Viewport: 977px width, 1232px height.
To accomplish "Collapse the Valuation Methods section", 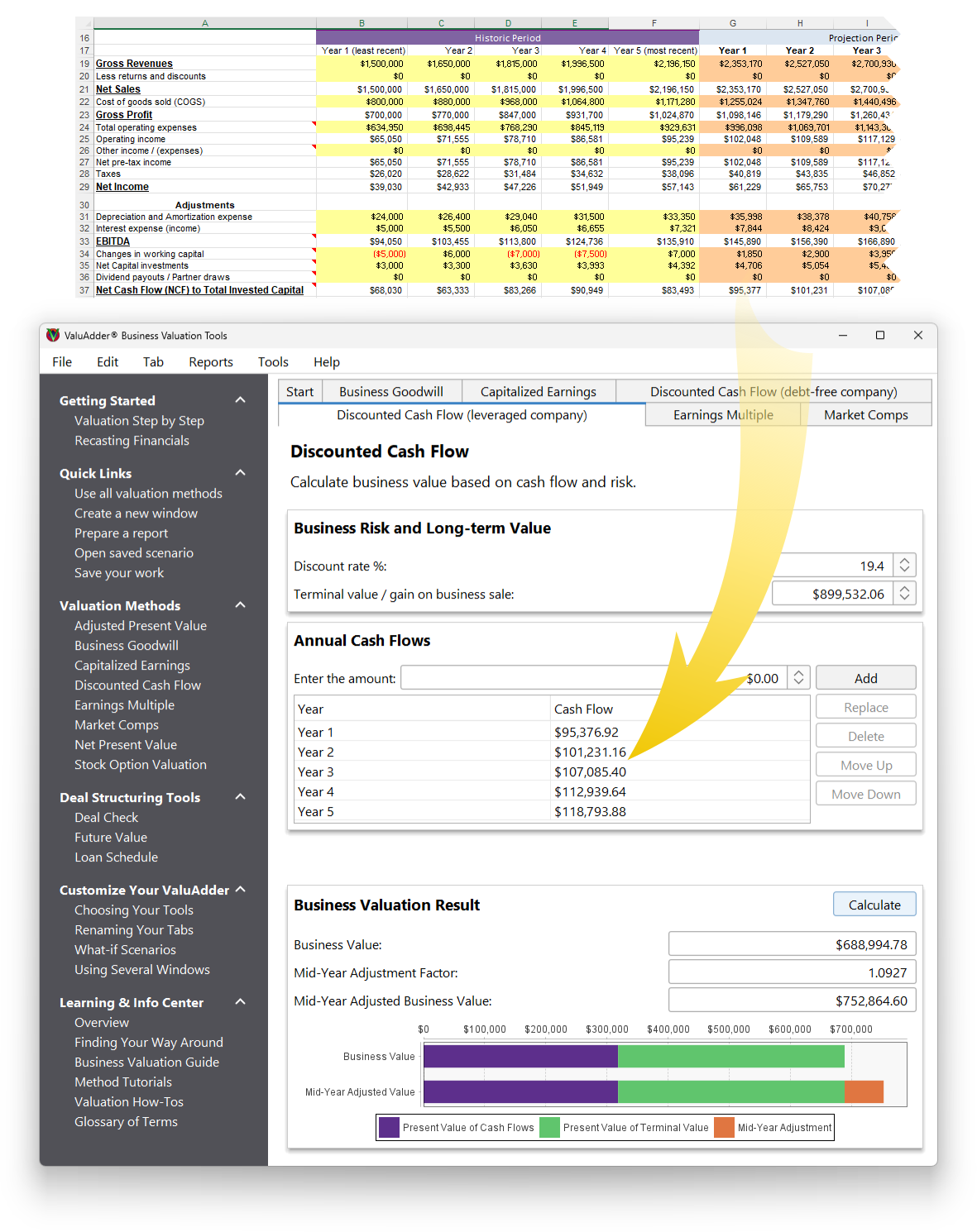I will (241, 605).
